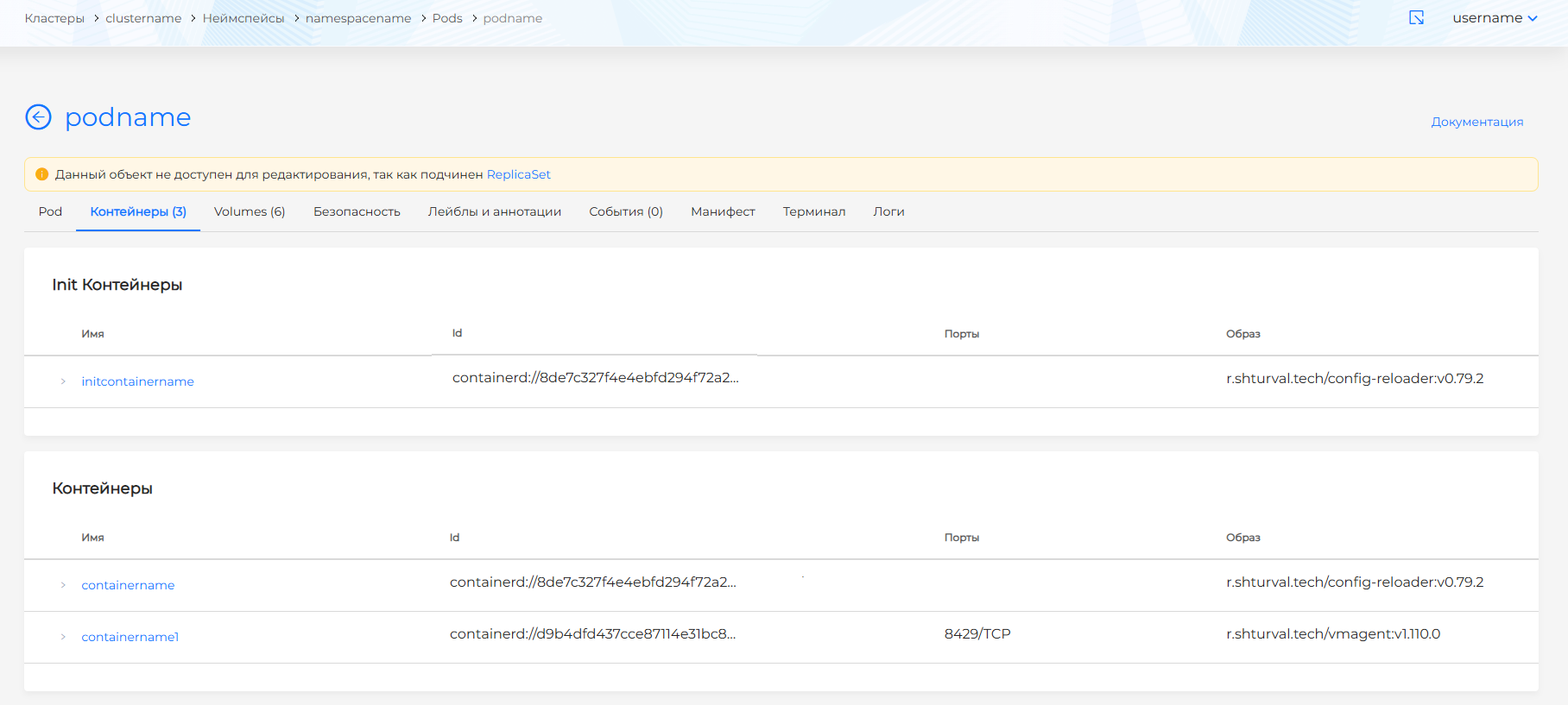Switch to the Pod tab
The width and height of the screenshot is (1568, 705).
tap(50, 211)
